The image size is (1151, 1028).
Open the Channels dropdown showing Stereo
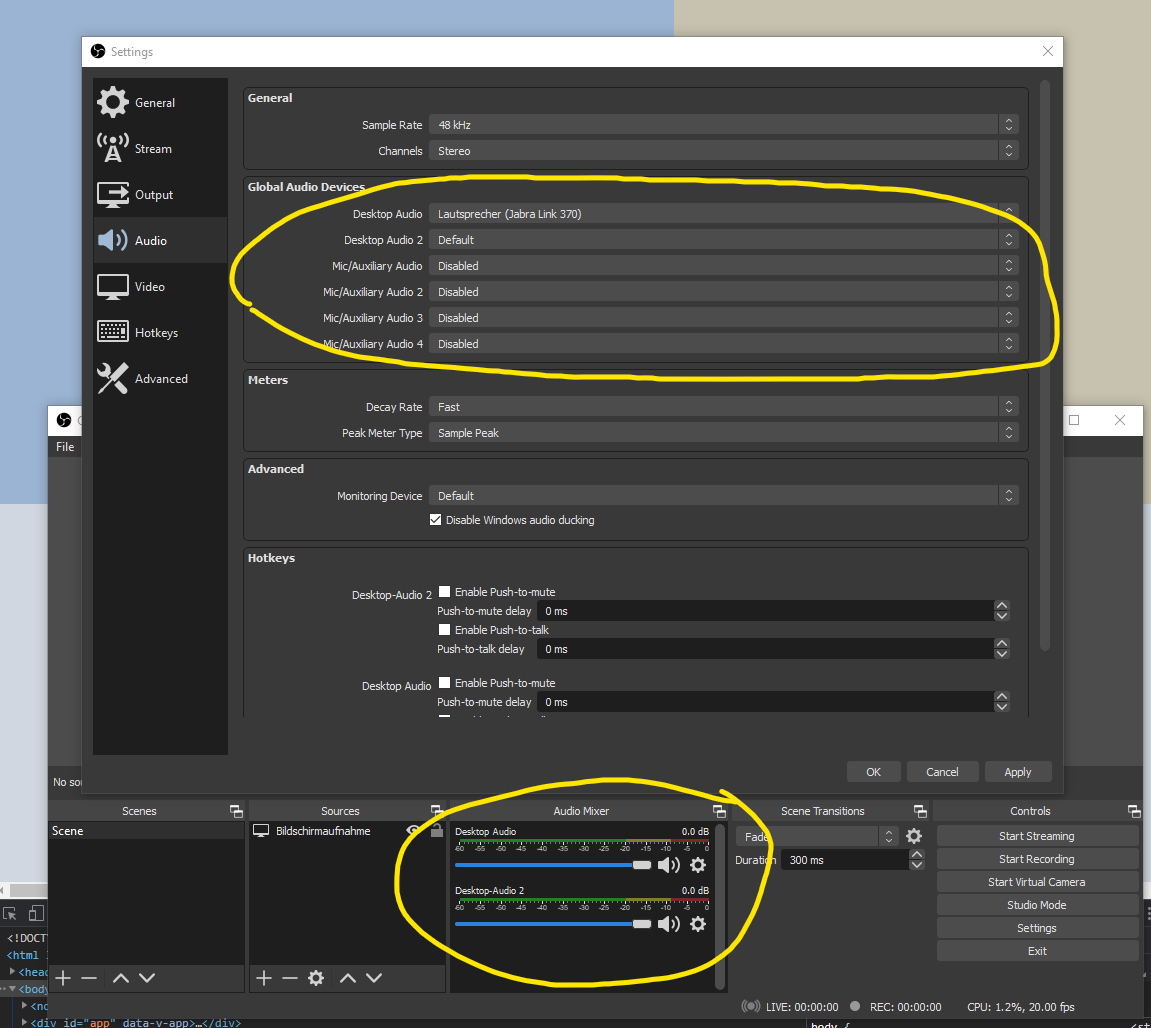point(723,151)
